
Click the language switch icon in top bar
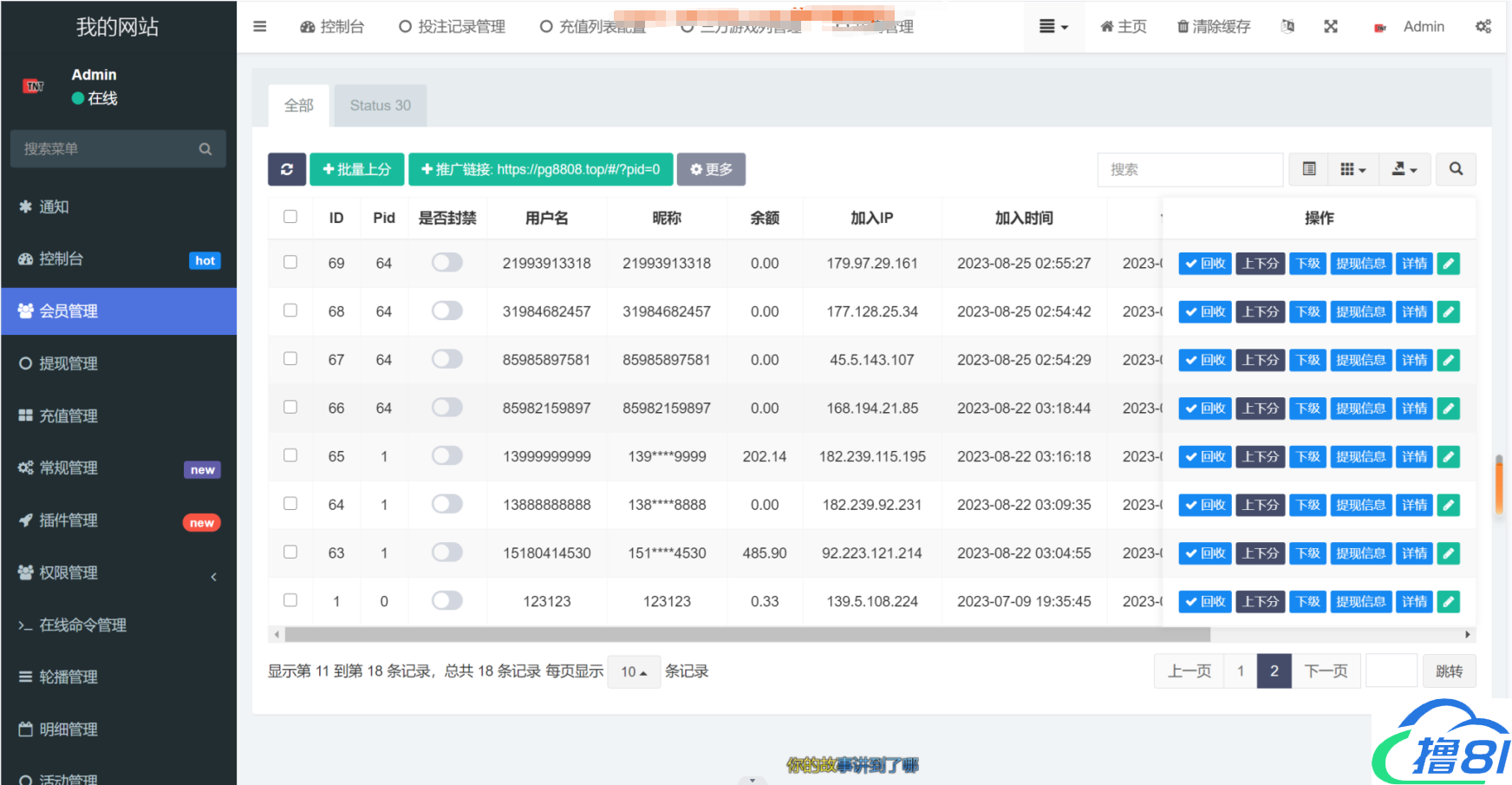[1287, 27]
